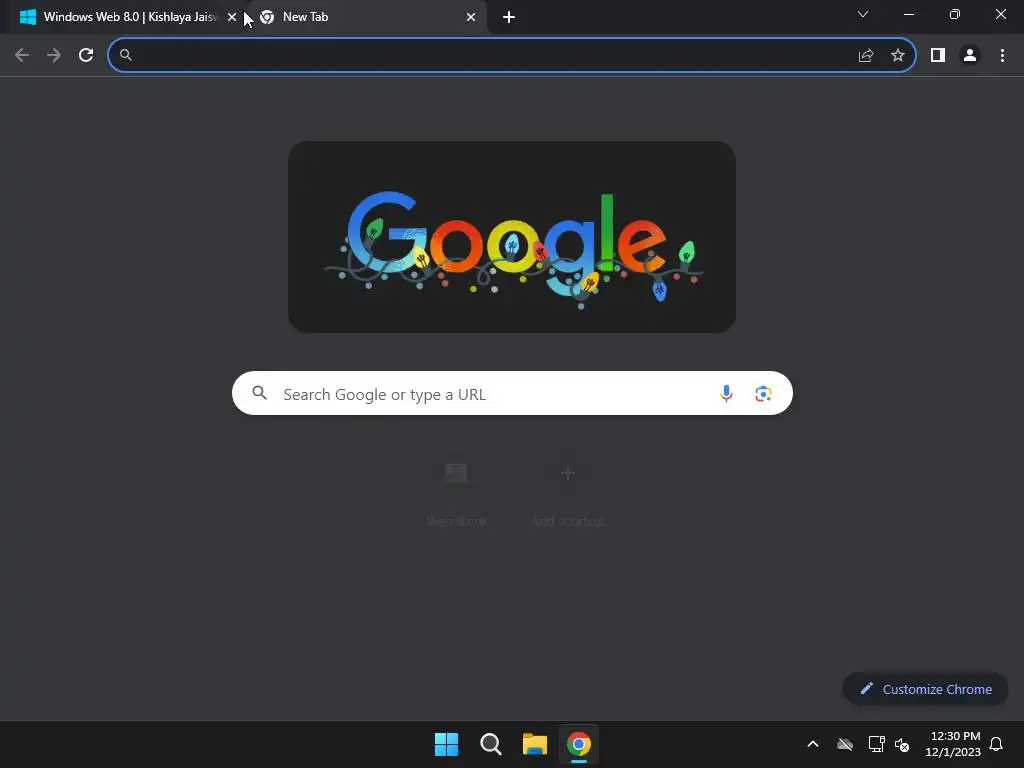Reload the current page
Screen dimensions: 1024x768
pyautogui.click(x=86, y=56)
